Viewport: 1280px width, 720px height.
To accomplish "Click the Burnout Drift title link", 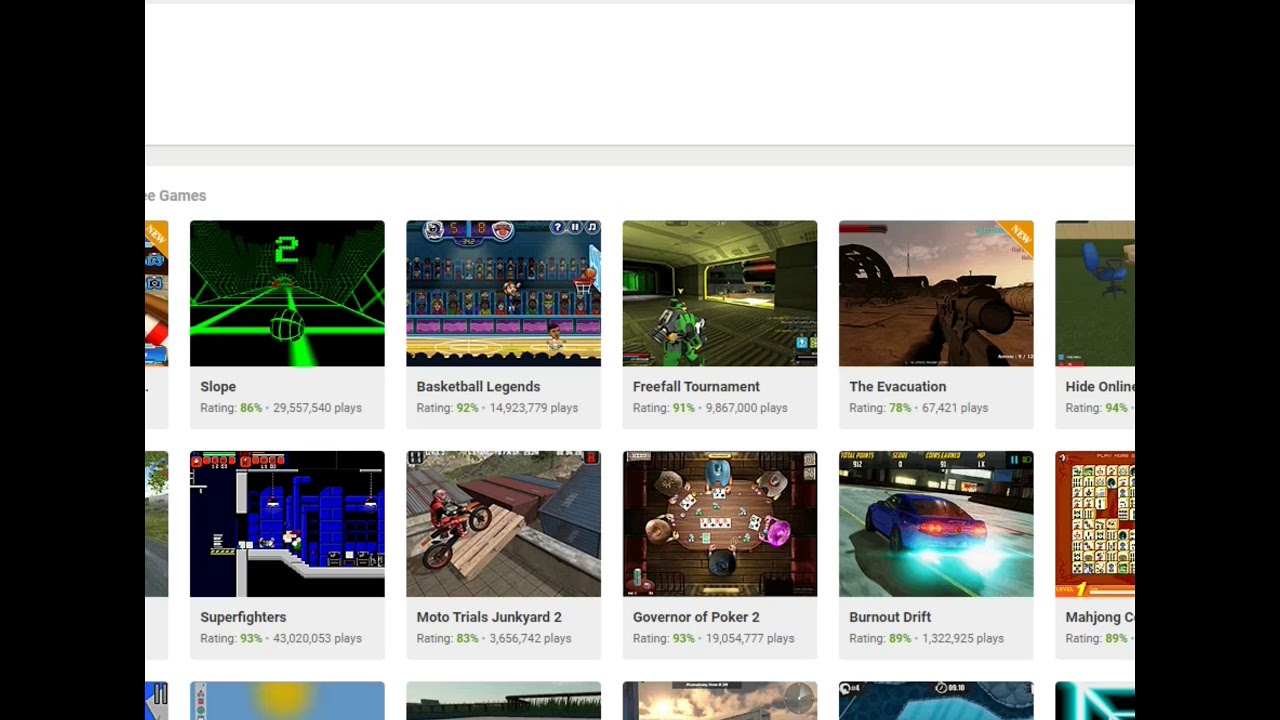I will pyautogui.click(x=890, y=617).
